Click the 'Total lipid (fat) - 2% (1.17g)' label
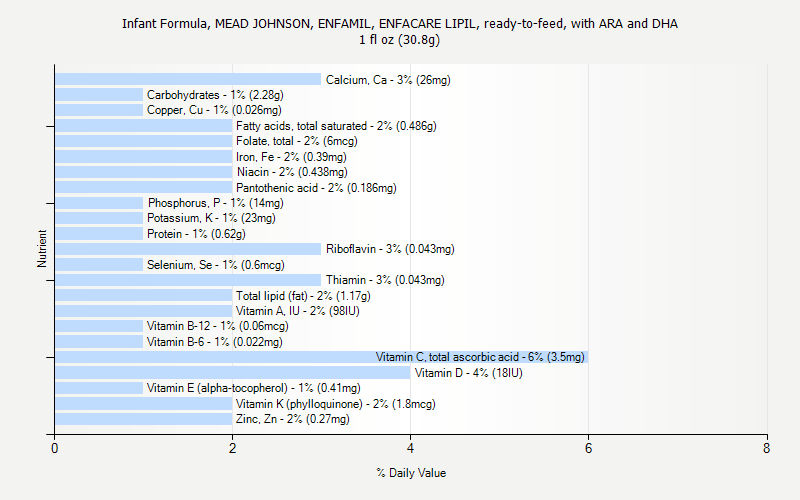 coord(303,295)
